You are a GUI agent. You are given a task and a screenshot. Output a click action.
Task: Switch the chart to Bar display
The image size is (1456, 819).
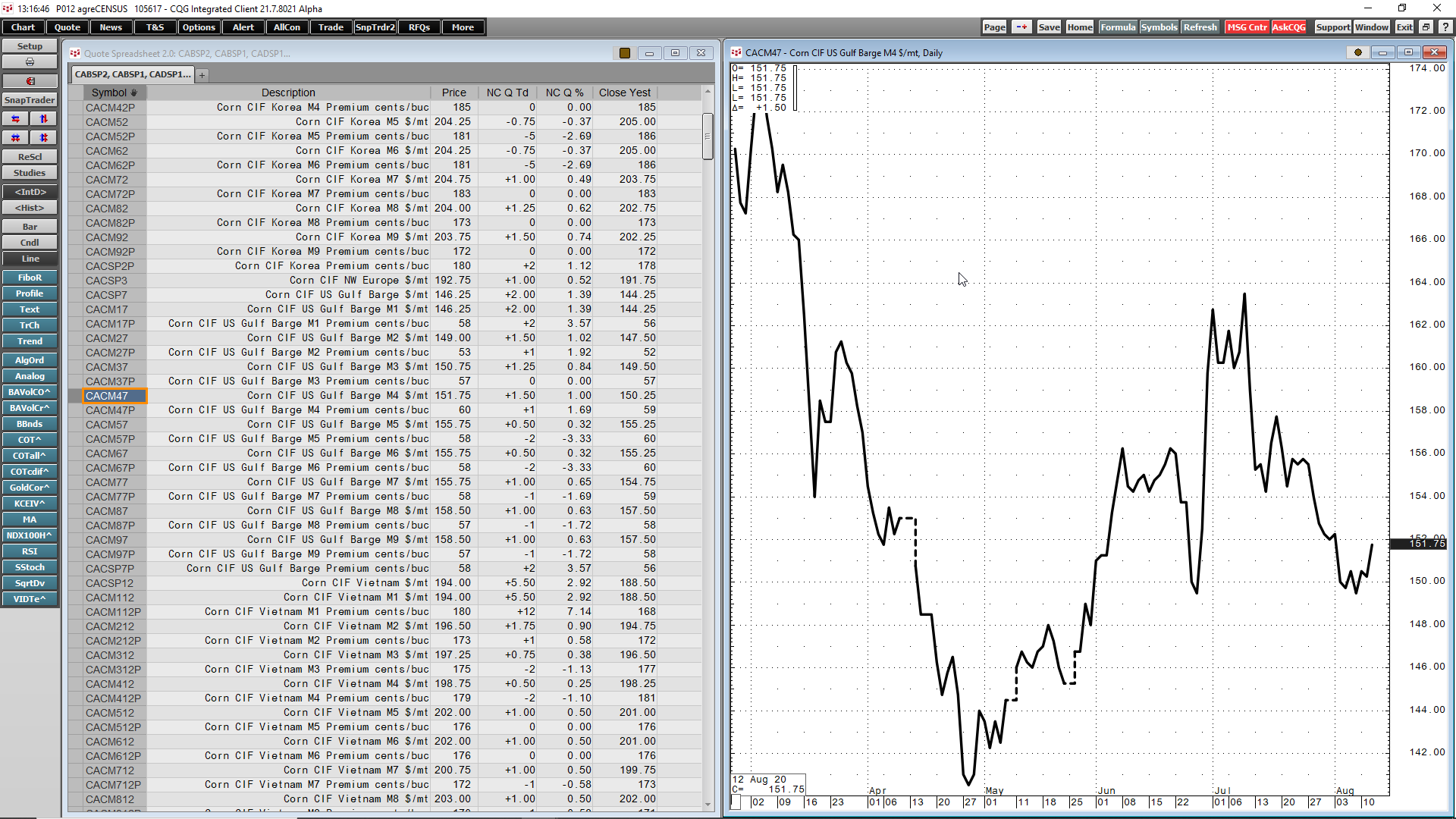30,226
